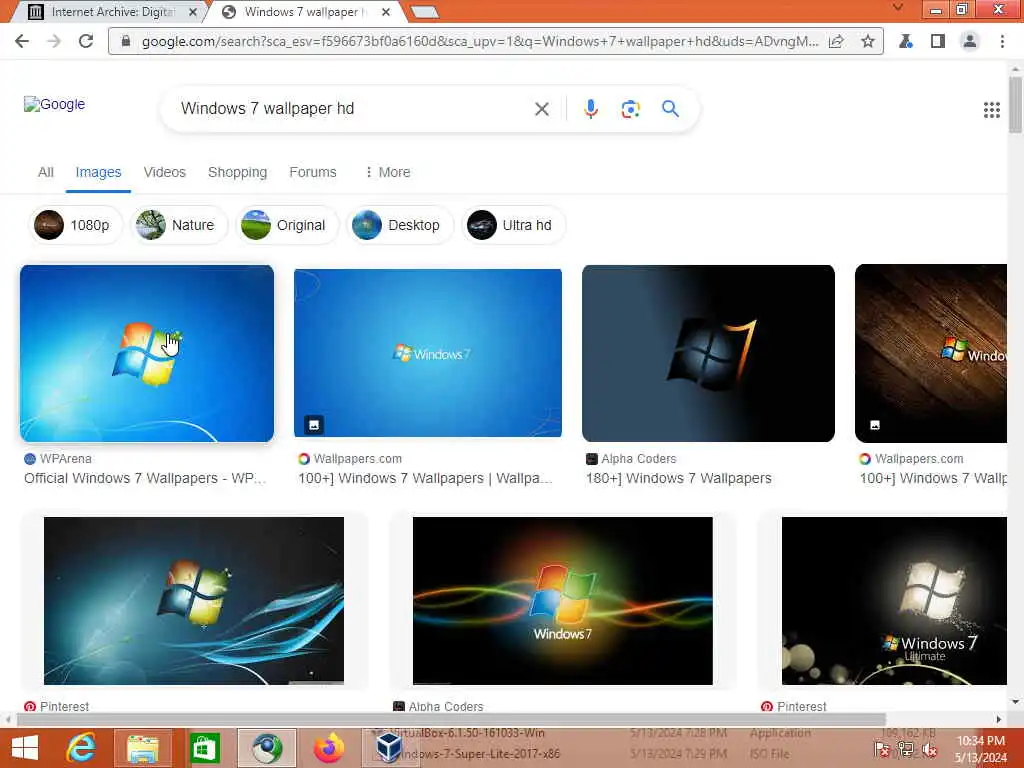Toggle the browser side panel icon
The width and height of the screenshot is (1024, 768).
click(x=938, y=41)
